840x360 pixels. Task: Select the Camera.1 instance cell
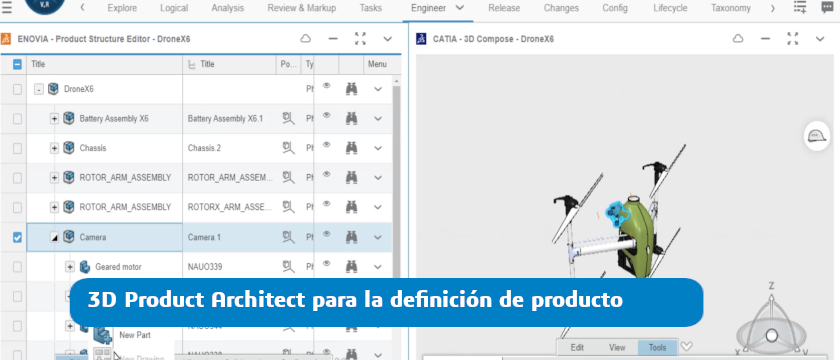[x=229, y=237]
